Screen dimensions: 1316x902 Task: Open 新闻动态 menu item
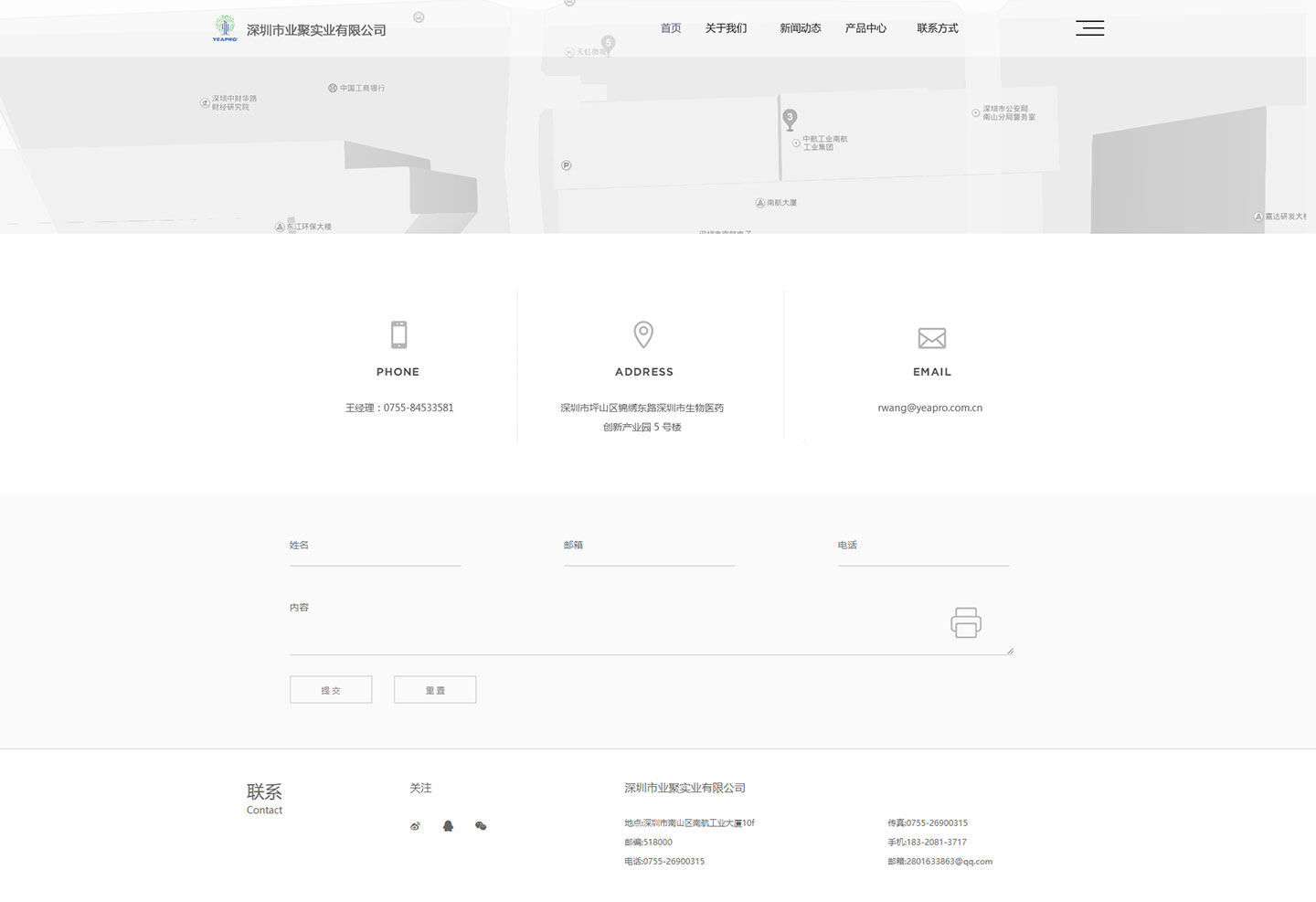pos(801,28)
